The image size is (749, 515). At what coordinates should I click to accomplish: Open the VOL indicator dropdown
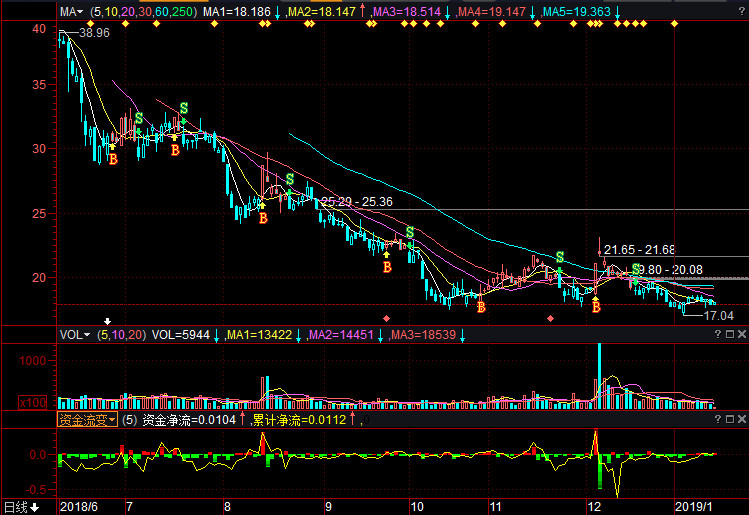74,334
